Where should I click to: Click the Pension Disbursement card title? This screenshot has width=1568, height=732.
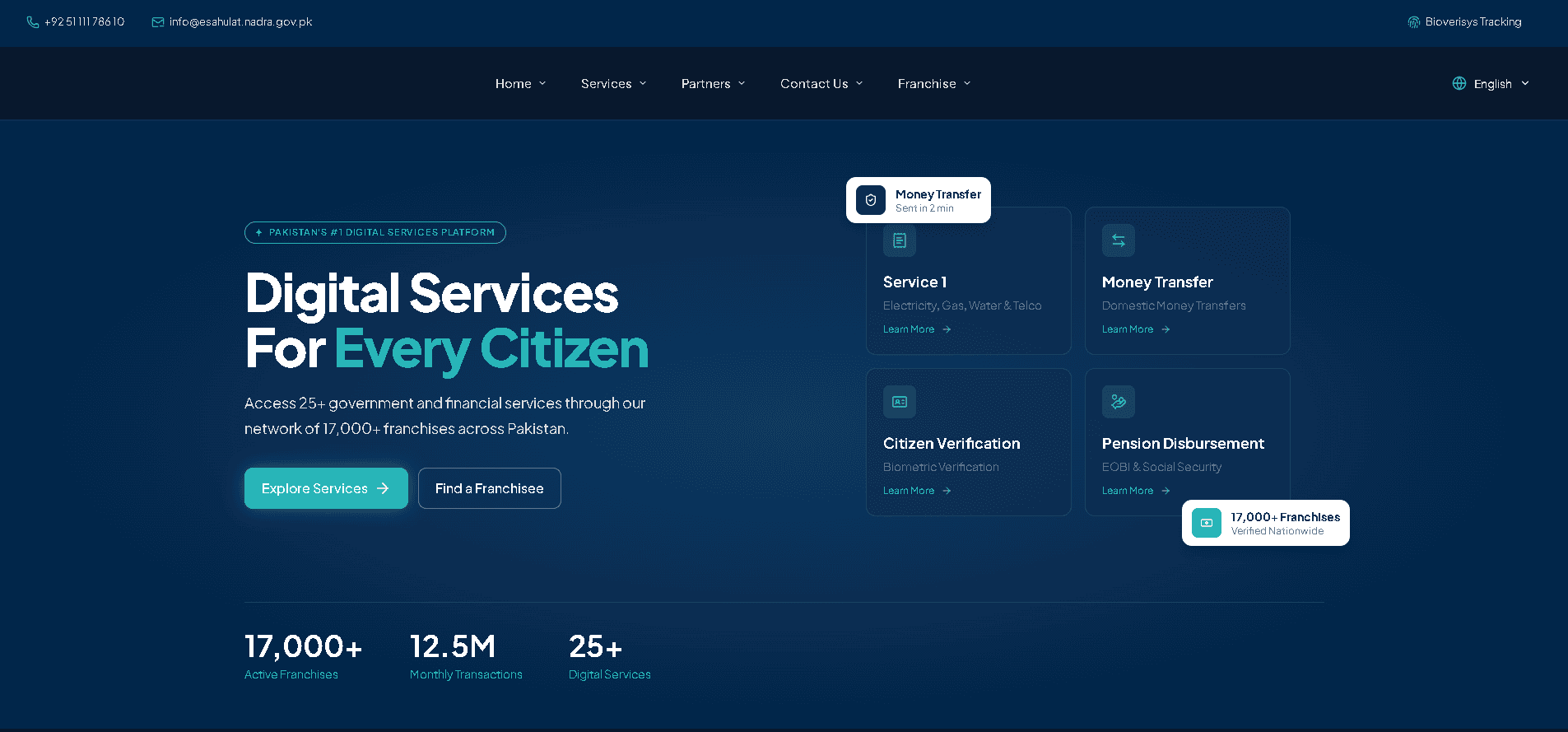[x=1183, y=444]
